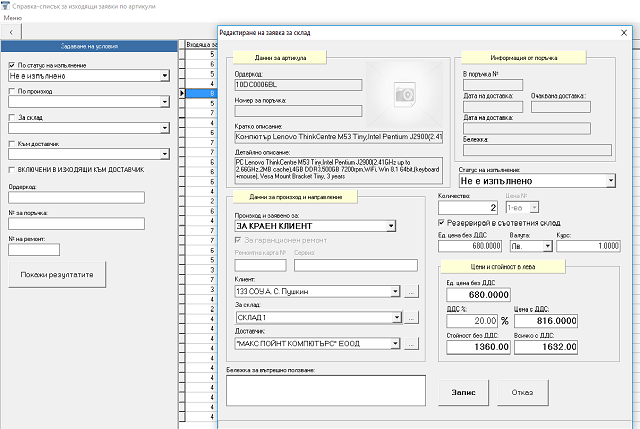Click the 'Данни за артикула' section label
The image size is (640, 429).
[280, 58]
